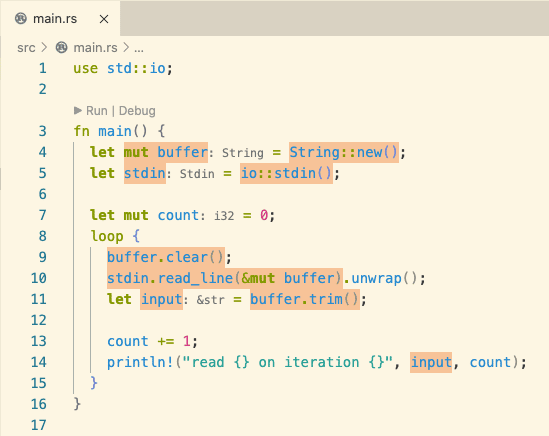Click the play triangle beside Run
This screenshot has width=549, height=436.
tap(78, 111)
